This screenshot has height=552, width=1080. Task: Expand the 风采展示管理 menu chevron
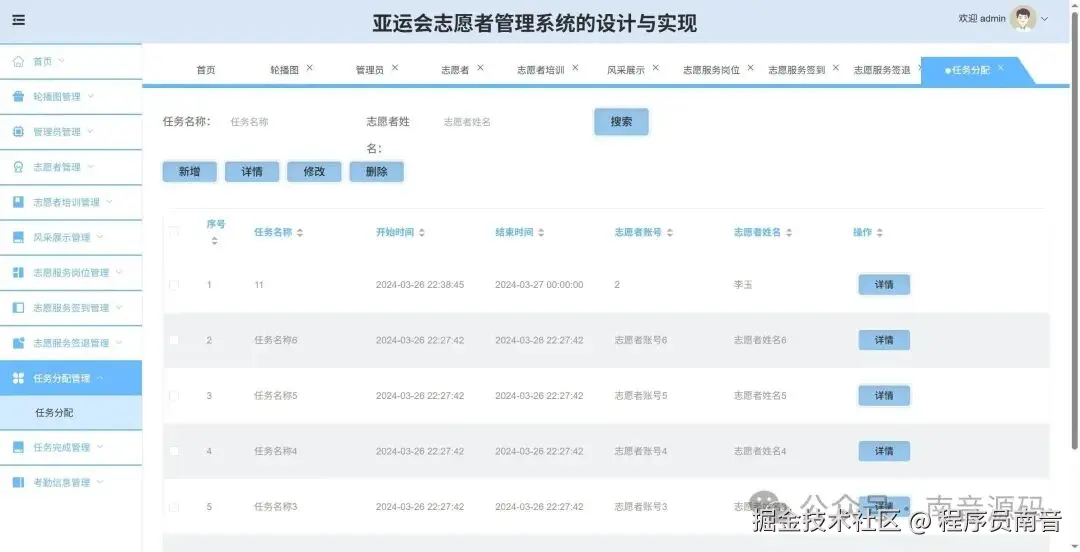tap(100, 236)
